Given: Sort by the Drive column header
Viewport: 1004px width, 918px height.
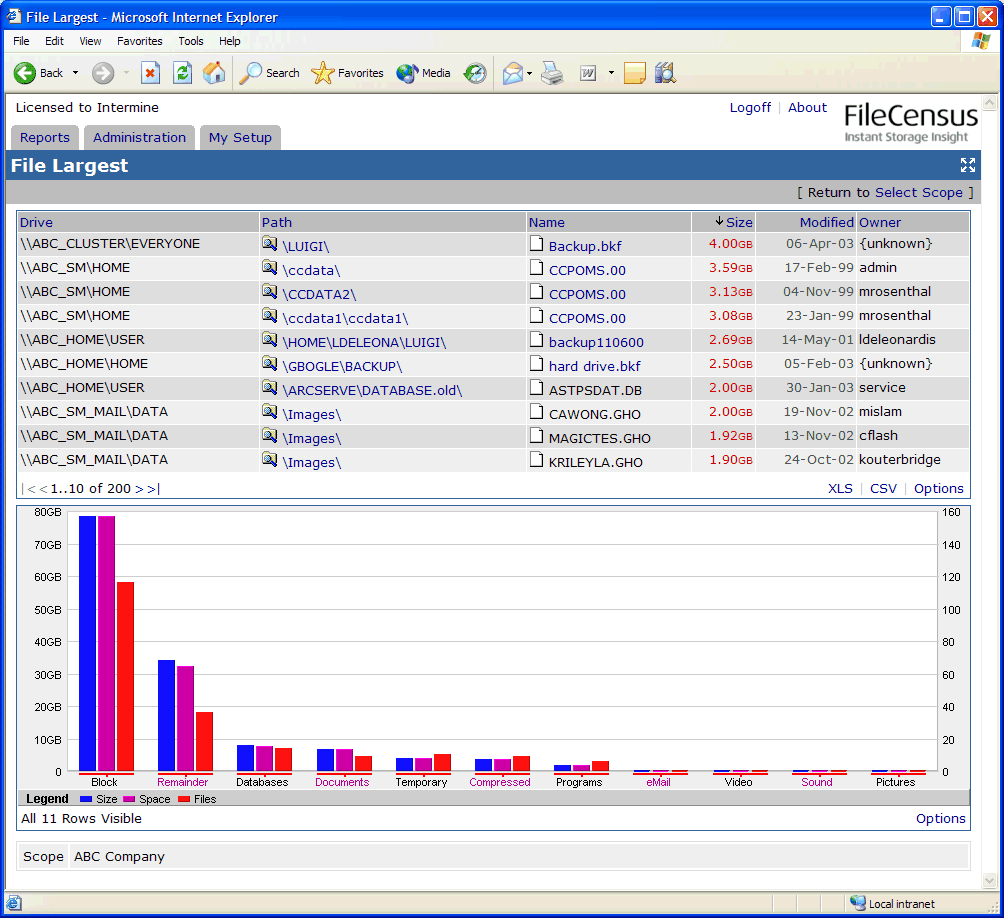Looking at the screenshot, I should 36,222.
